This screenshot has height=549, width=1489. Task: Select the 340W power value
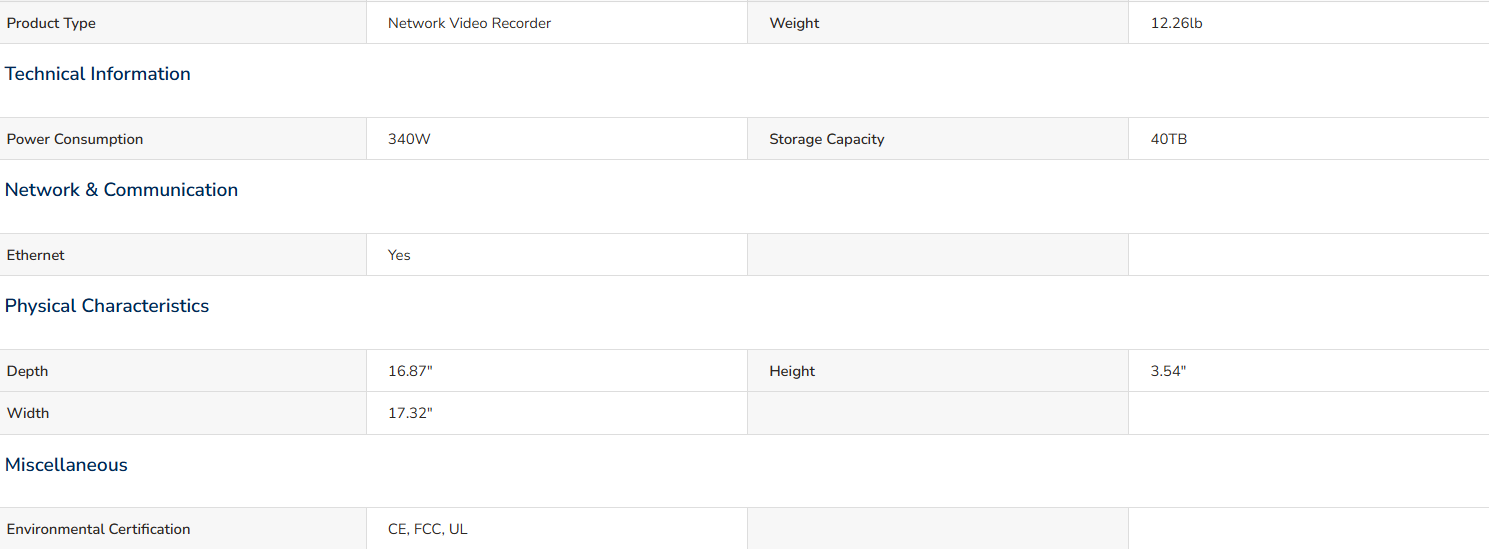(x=410, y=139)
